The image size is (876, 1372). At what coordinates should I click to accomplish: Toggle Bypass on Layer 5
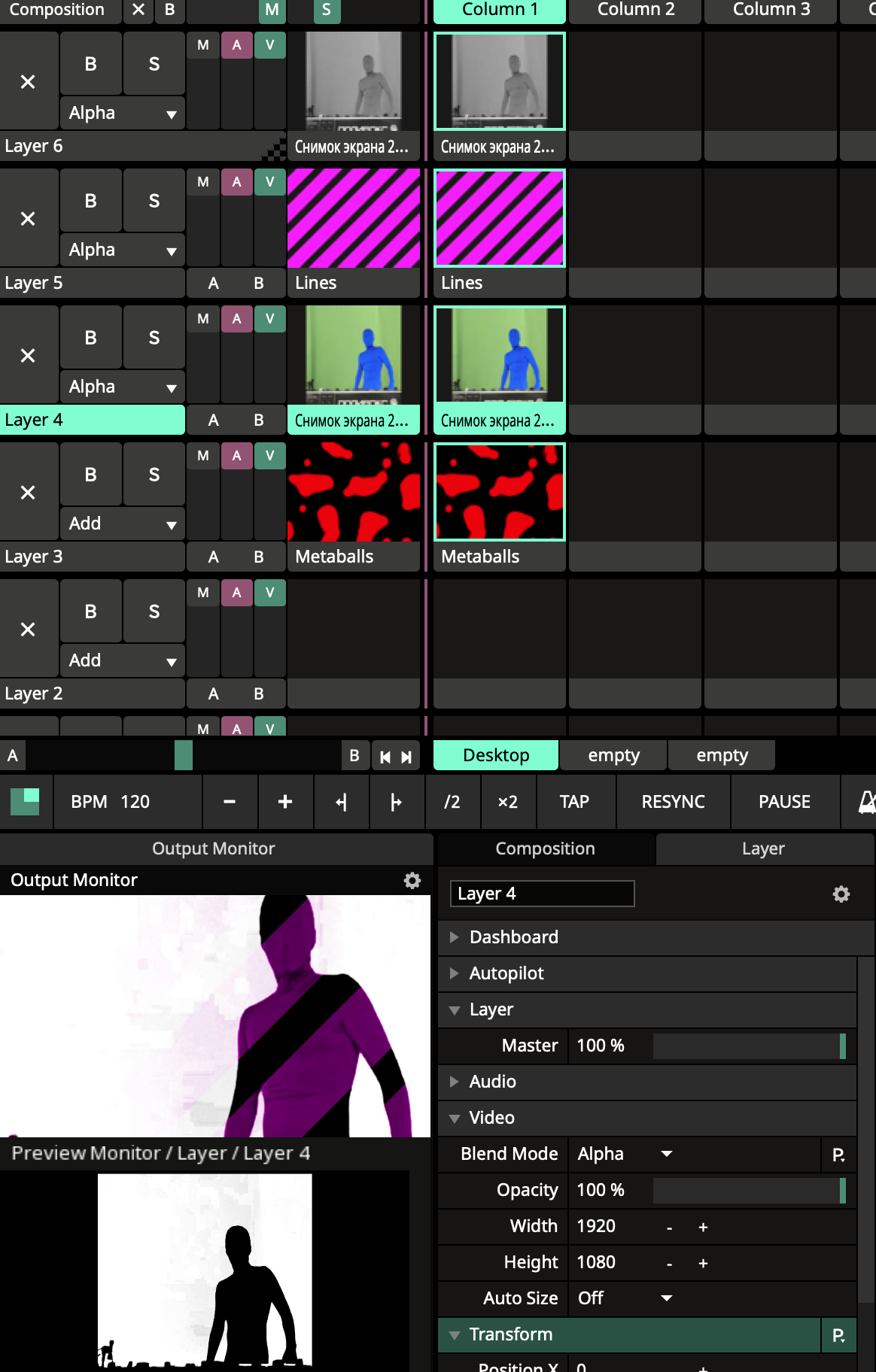pyautogui.click(x=90, y=201)
